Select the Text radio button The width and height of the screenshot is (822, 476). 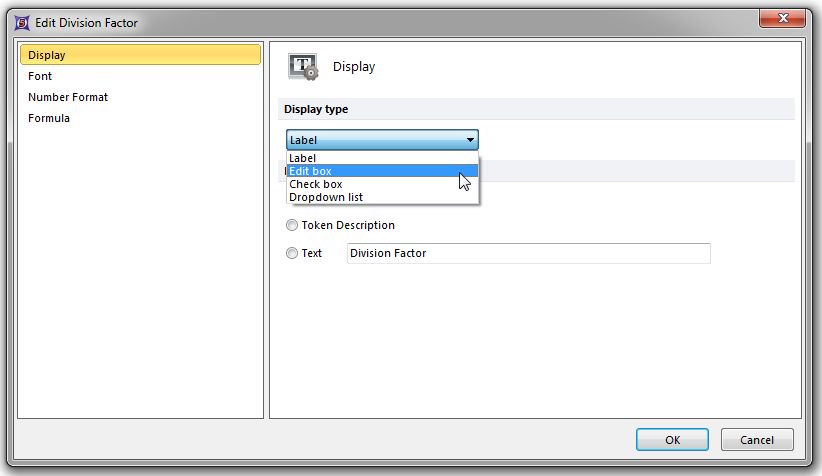pyautogui.click(x=292, y=254)
